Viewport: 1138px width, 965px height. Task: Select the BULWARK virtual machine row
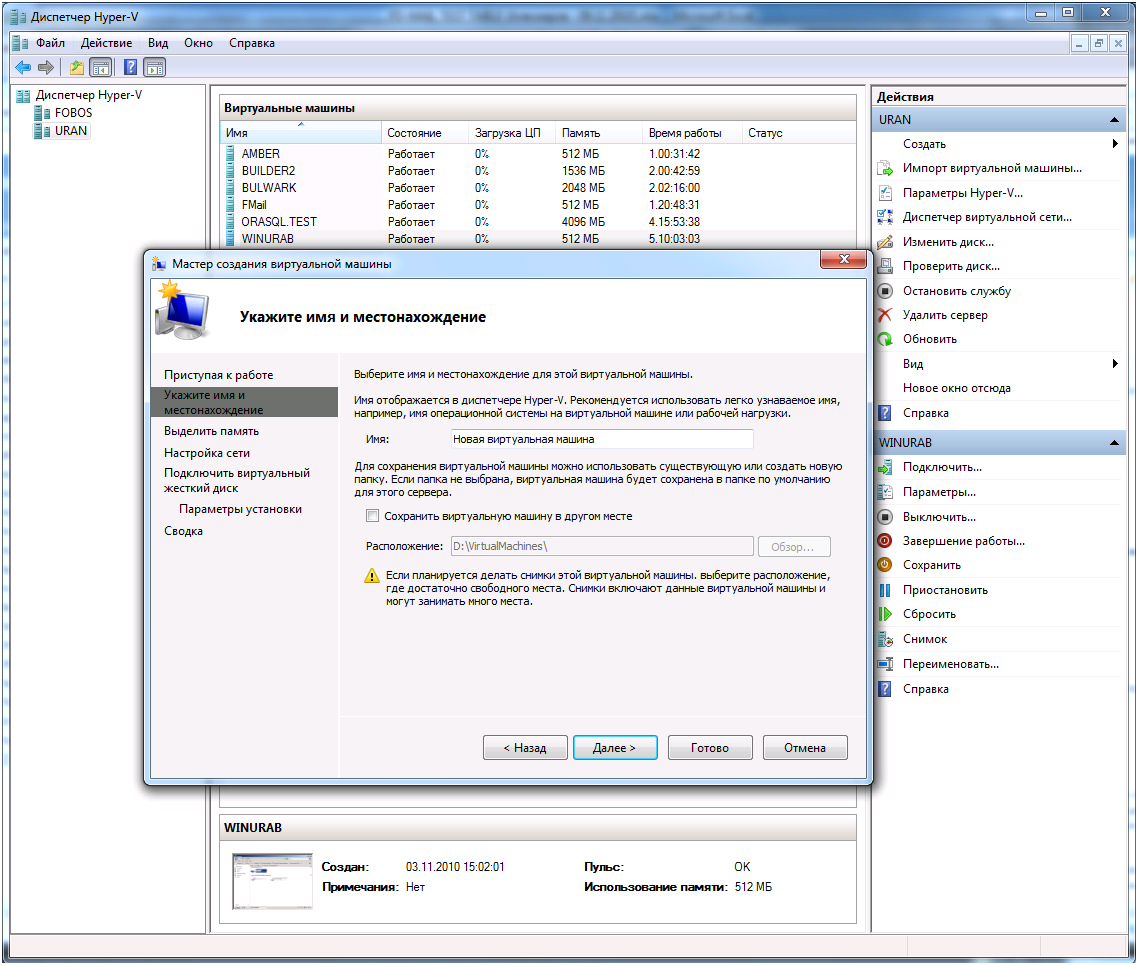coord(538,188)
